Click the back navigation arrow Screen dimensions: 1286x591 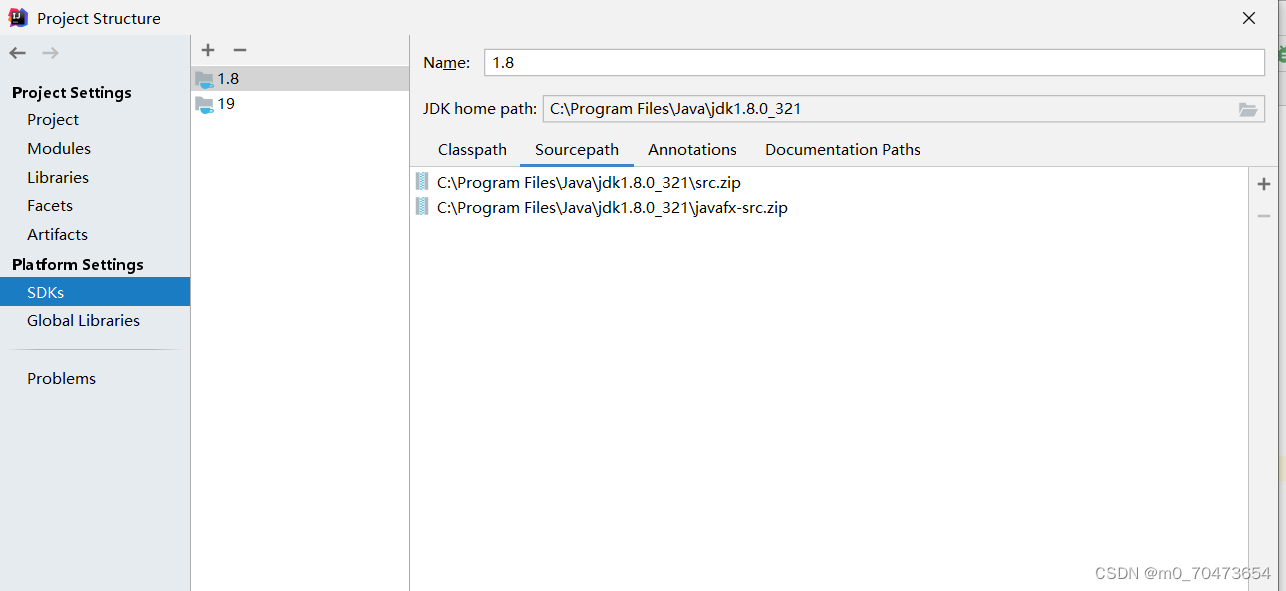tap(18, 53)
